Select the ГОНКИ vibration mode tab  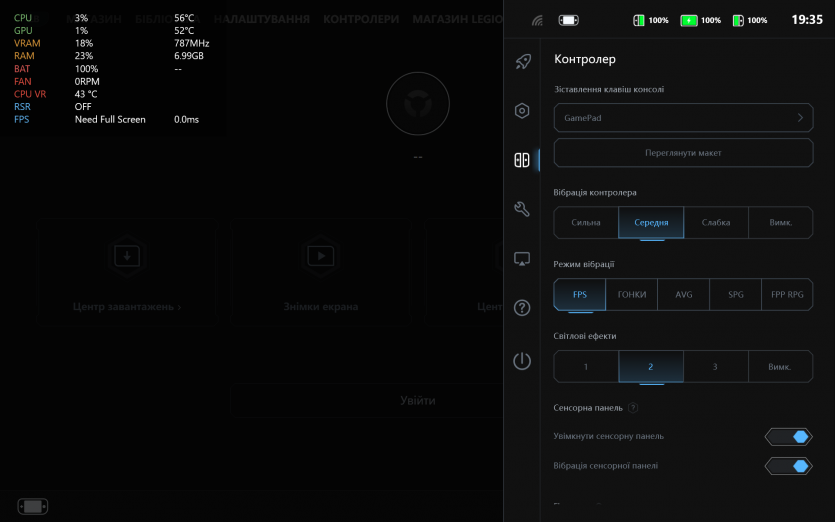tap(632, 295)
